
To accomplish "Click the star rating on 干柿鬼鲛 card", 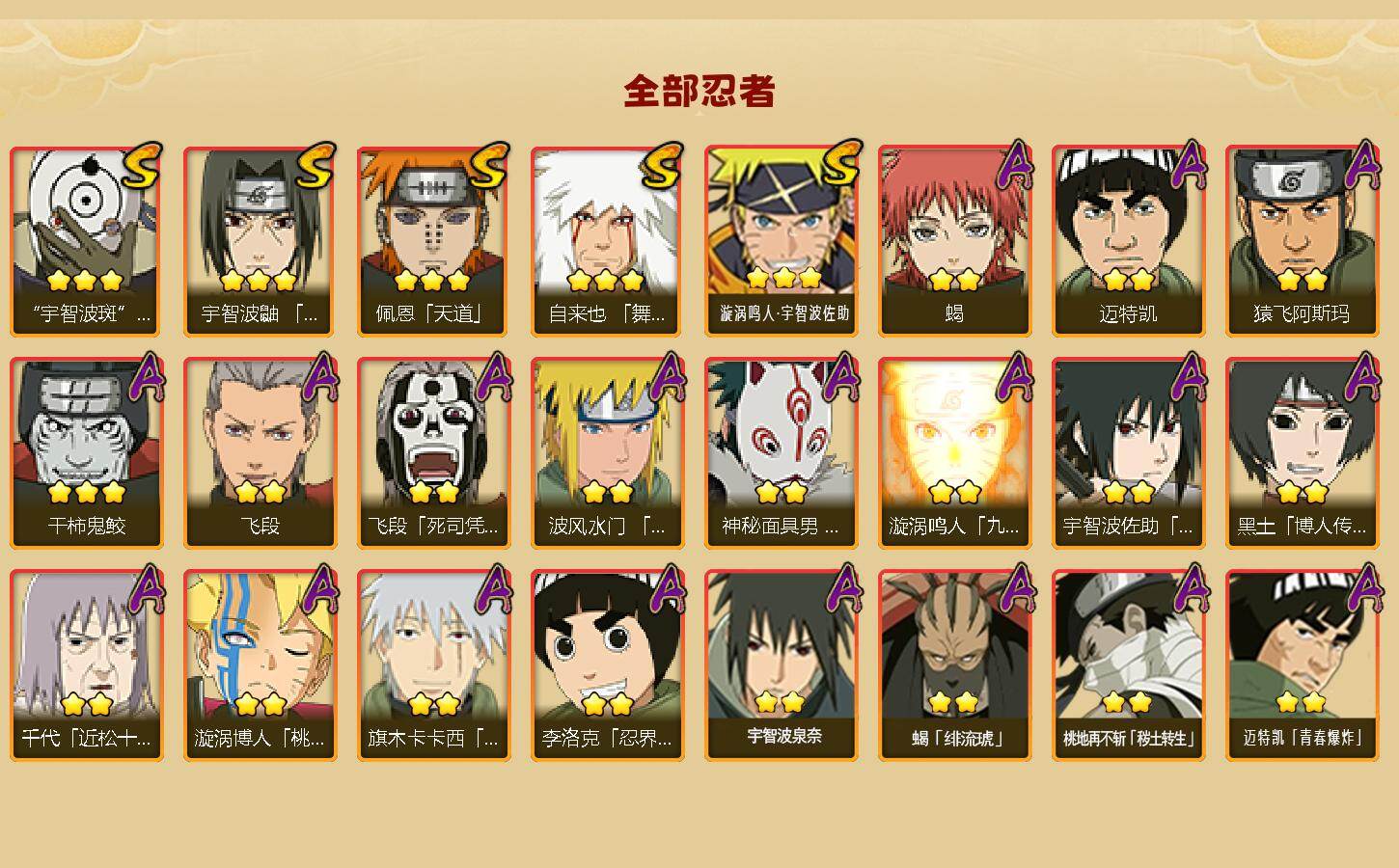I will coord(87,493).
